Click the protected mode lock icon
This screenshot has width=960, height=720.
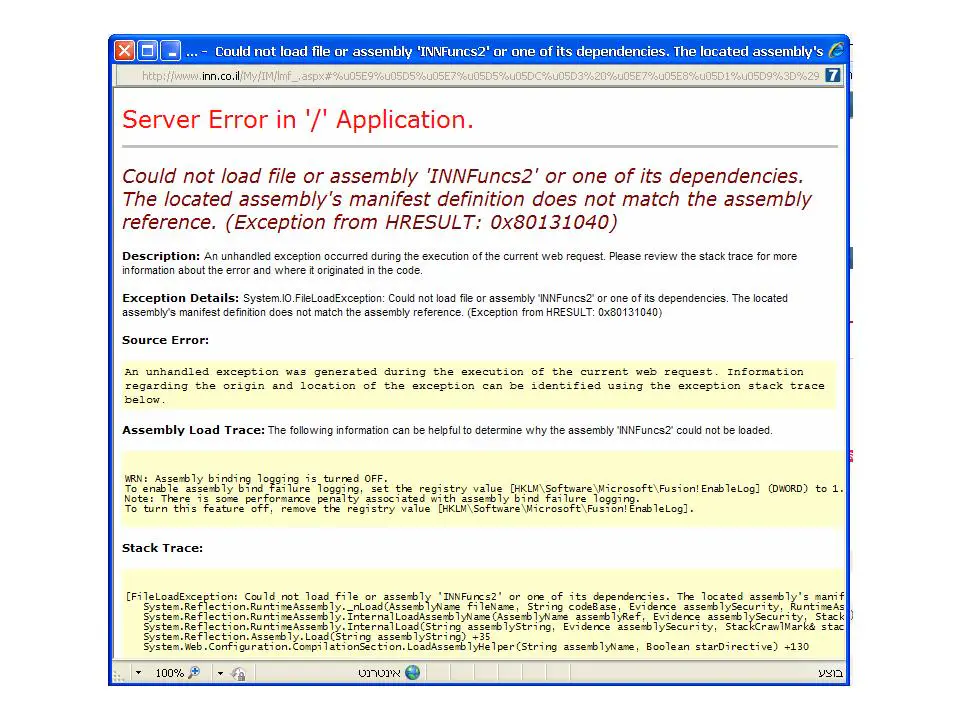point(238,673)
